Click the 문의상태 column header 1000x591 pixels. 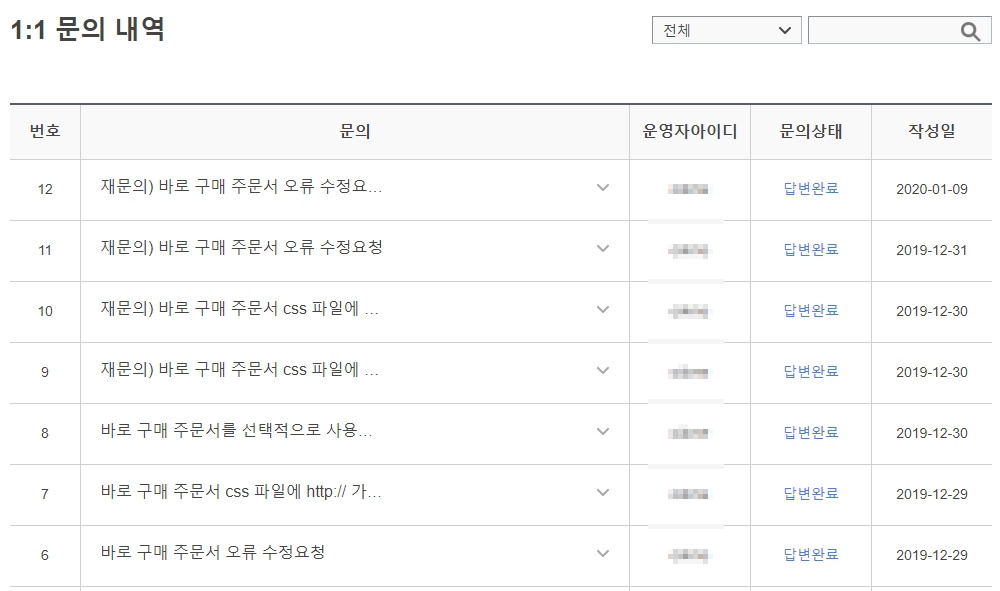[810, 131]
